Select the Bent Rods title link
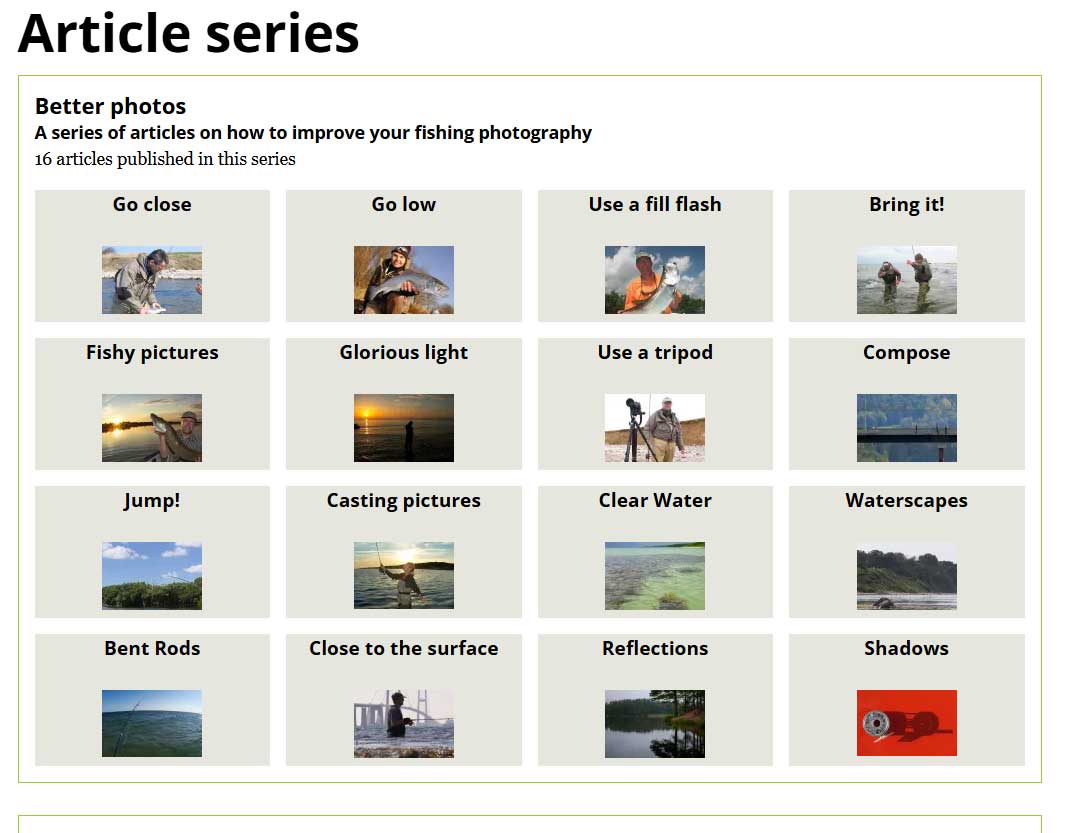The height and width of the screenshot is (833, 1069). 152,648
